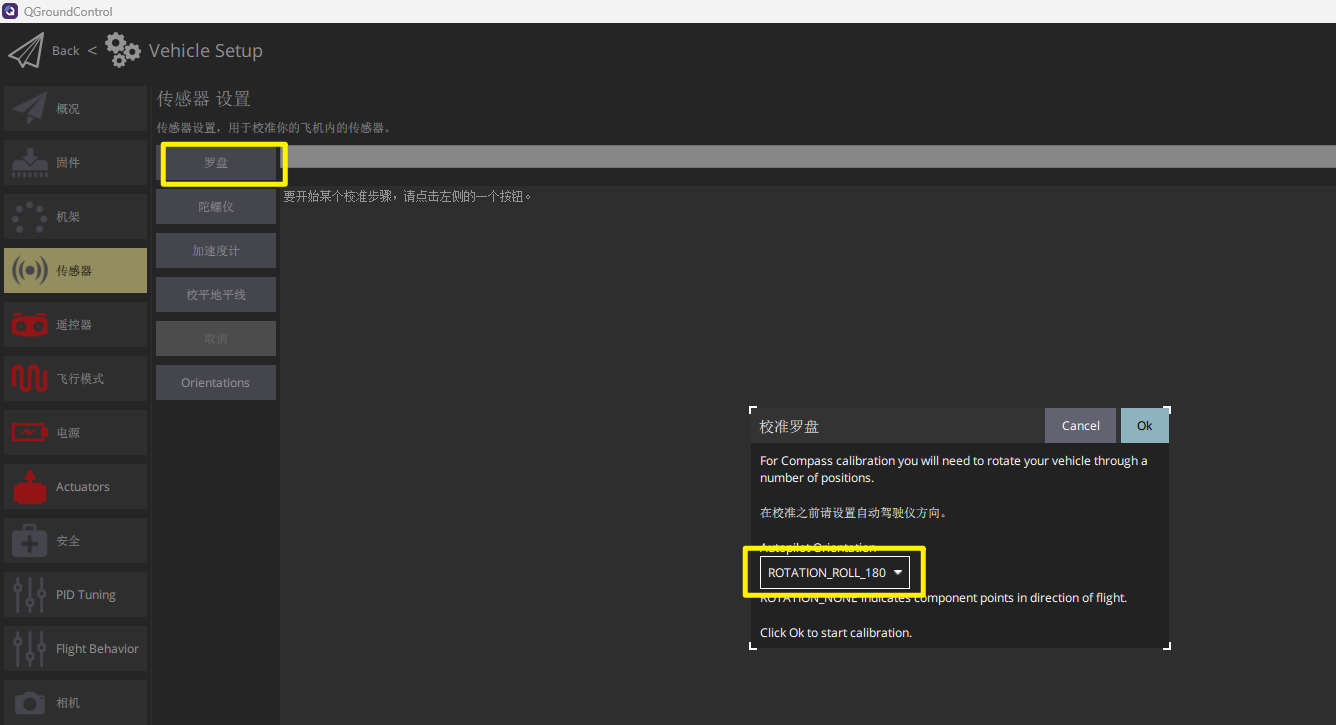Viewport: 1336px width, 725px height.
Task: Start 陀螺仪 gyroscope calibration
Action: pyautogui.click(x=216, y=207)
